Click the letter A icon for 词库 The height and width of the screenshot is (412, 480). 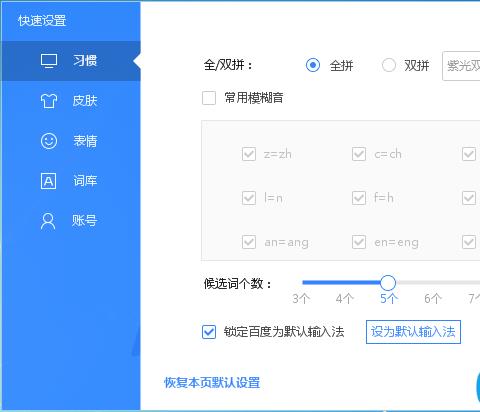(x=48, y=181)
